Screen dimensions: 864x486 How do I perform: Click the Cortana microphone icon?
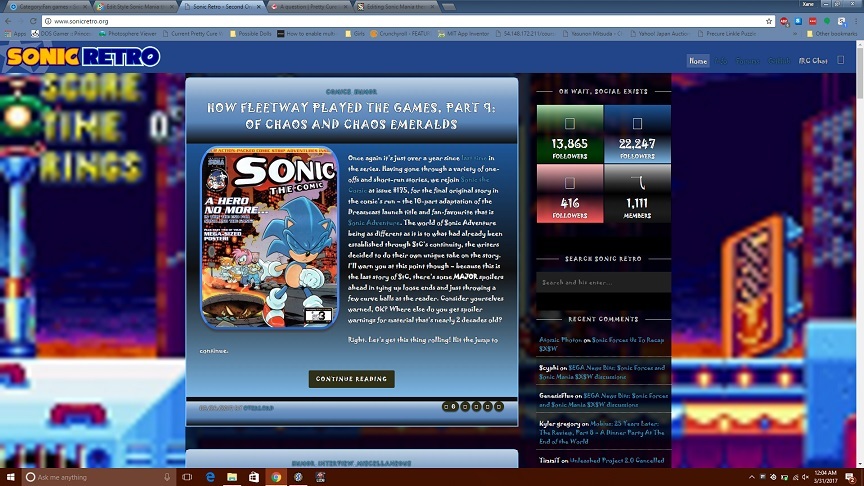167,477
